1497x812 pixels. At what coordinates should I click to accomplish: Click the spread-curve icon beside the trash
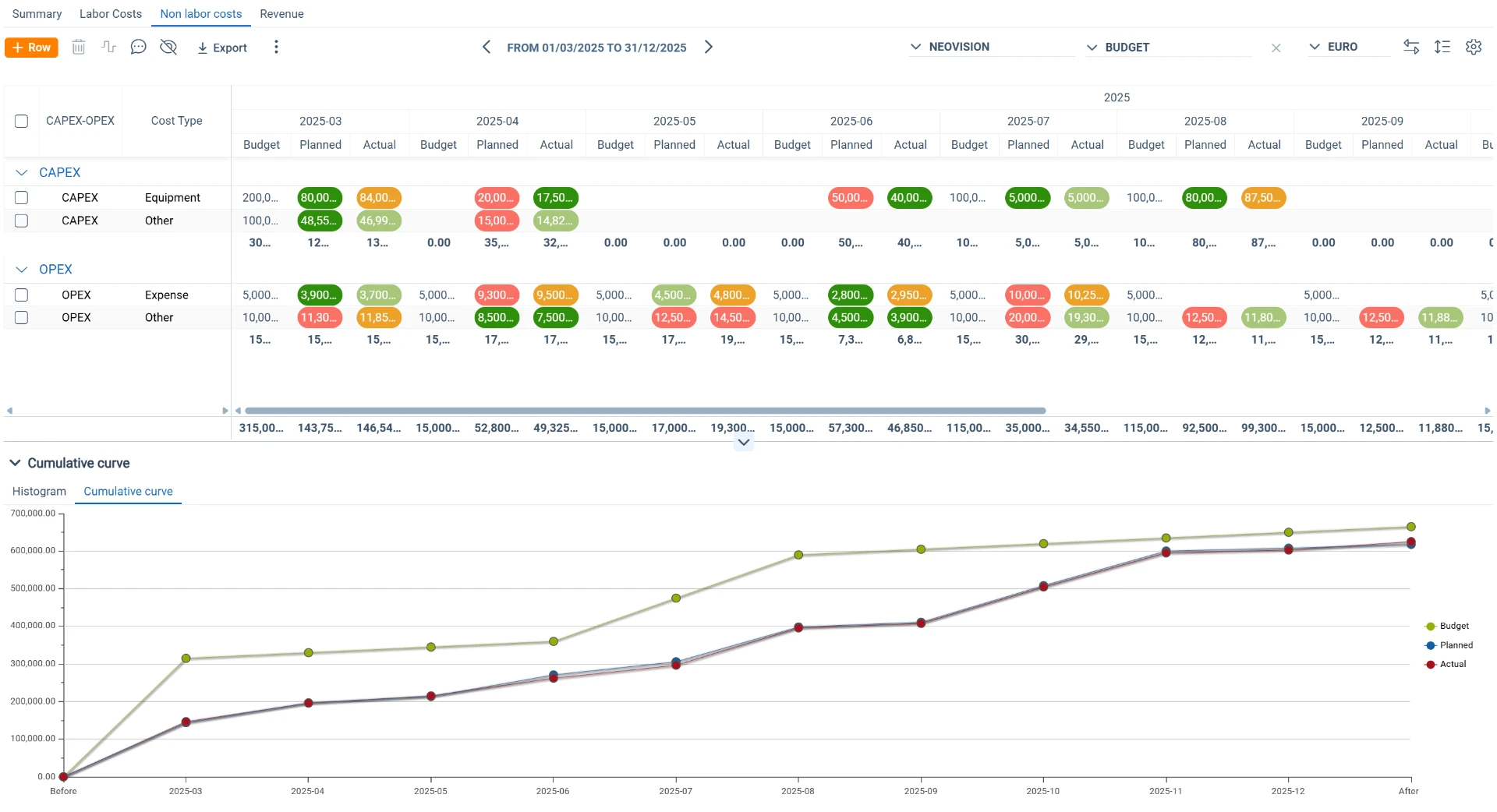(x=108, y=48)
